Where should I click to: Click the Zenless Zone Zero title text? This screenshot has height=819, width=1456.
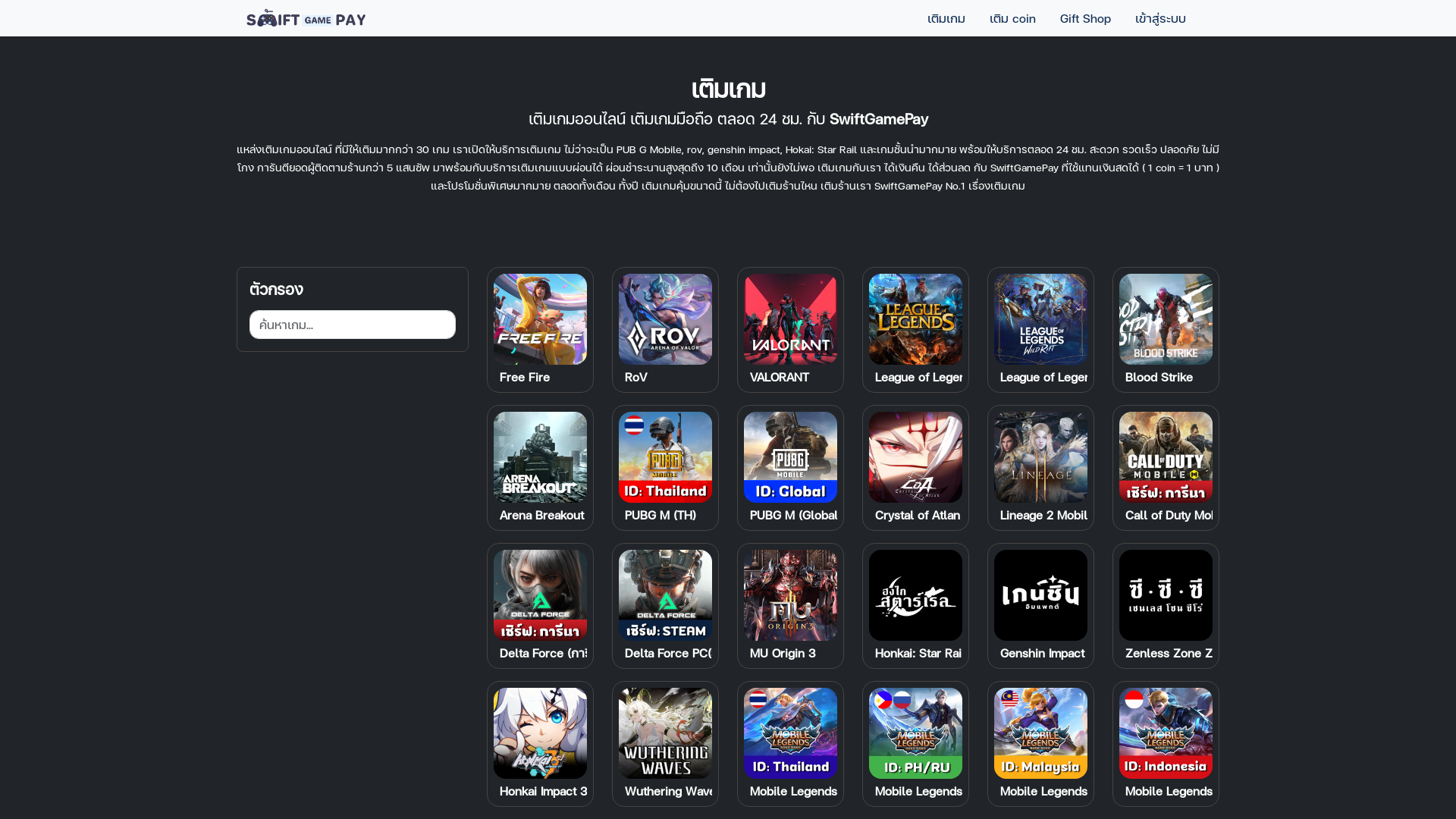[x=1169, y=653]
